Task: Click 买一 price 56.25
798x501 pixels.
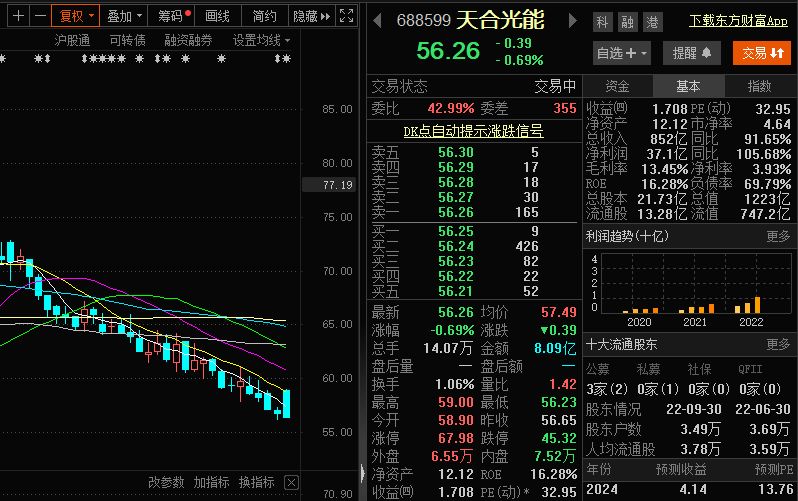Action: point(456,231)
